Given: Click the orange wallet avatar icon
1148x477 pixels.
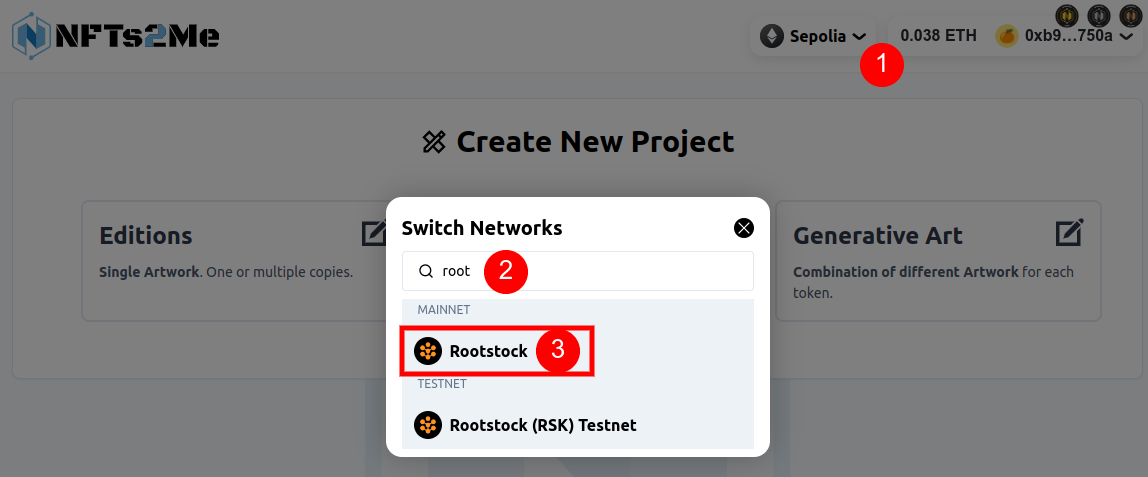Looking at the screenshot, I should pos(1007,36).
